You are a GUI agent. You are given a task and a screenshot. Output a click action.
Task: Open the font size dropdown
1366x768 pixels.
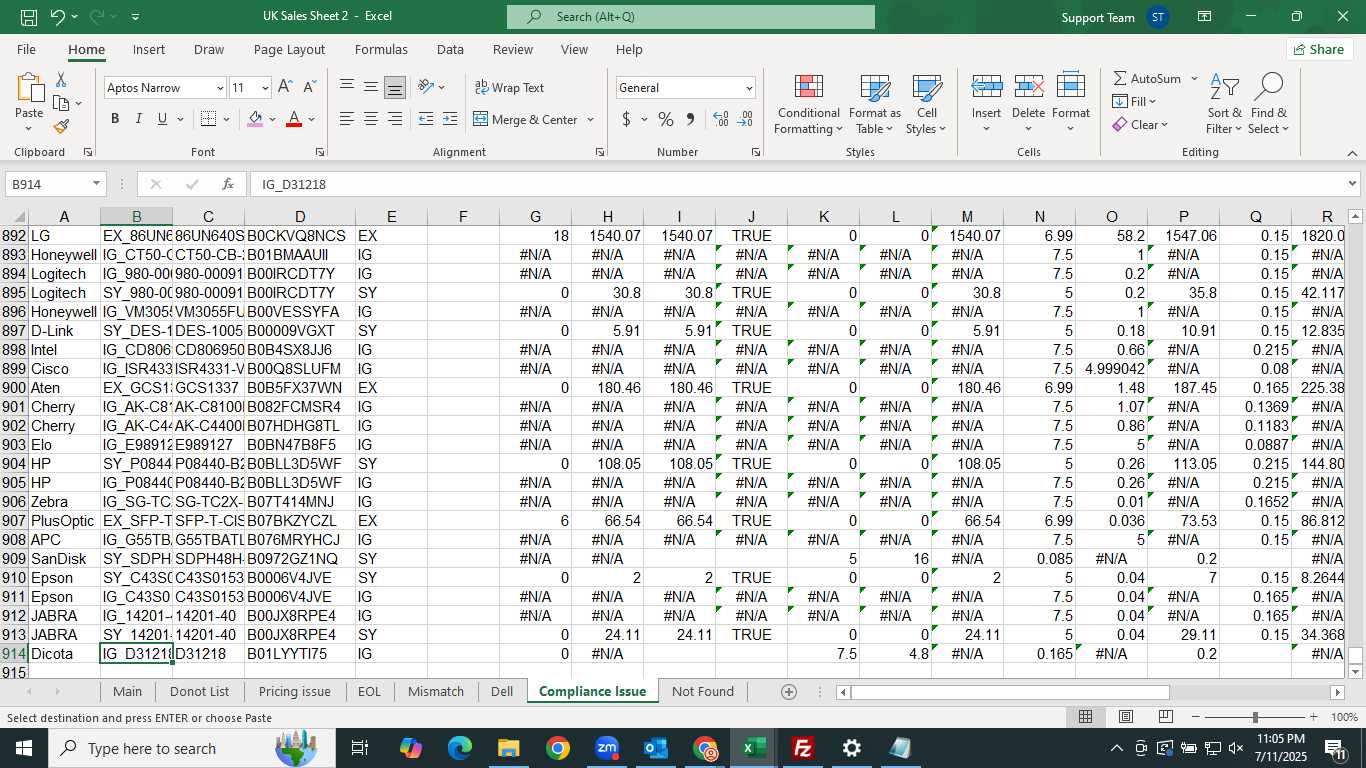coord(264,88)
